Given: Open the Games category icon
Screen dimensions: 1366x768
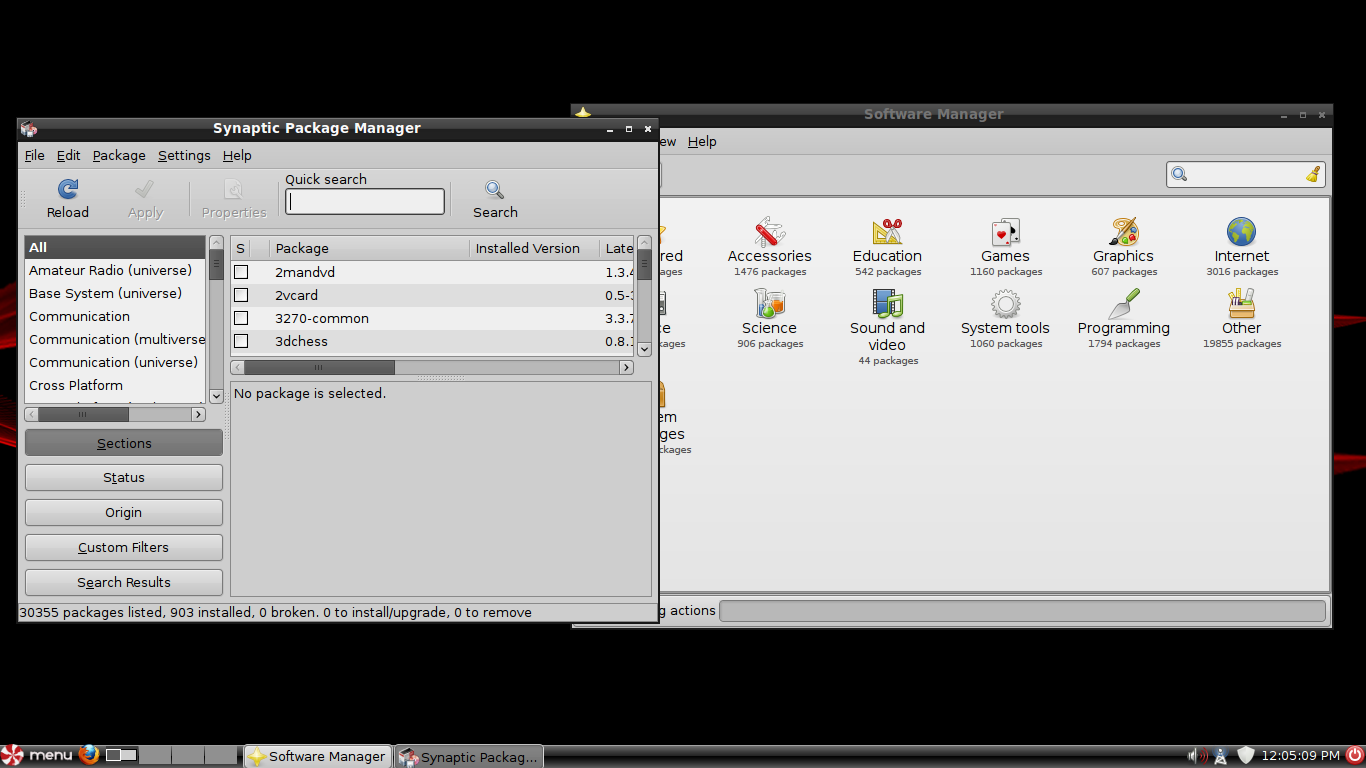Looking at the screenshot, I should coord(1005,232).
